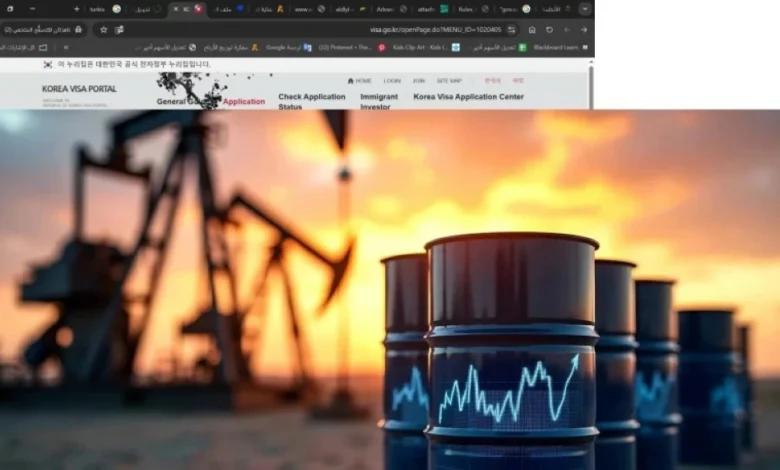This screenshot has height=470, width=780.
Task: Expand the tab search dropdown arrow
Action: click(585, 8)
